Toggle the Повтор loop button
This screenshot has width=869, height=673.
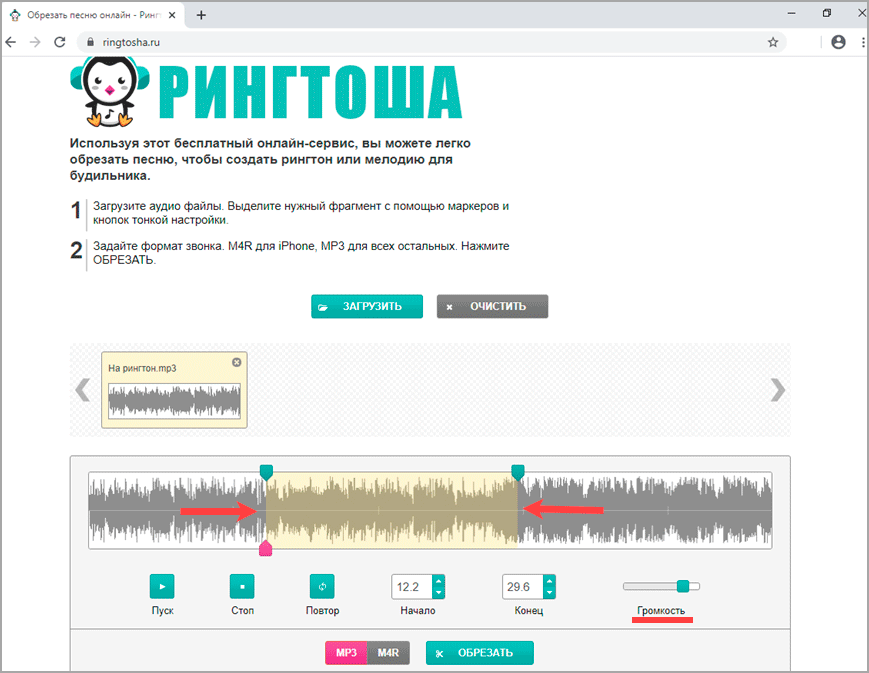click(322, 587)
